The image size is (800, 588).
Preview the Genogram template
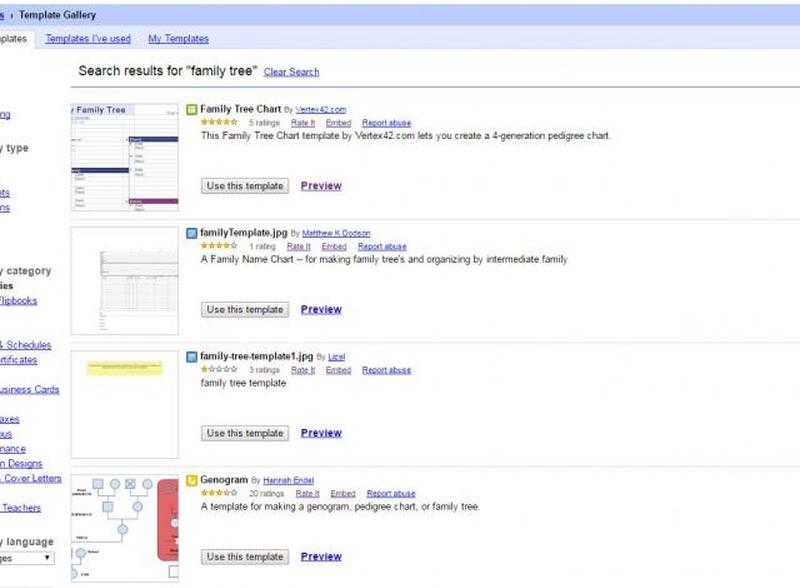(320, 557)
